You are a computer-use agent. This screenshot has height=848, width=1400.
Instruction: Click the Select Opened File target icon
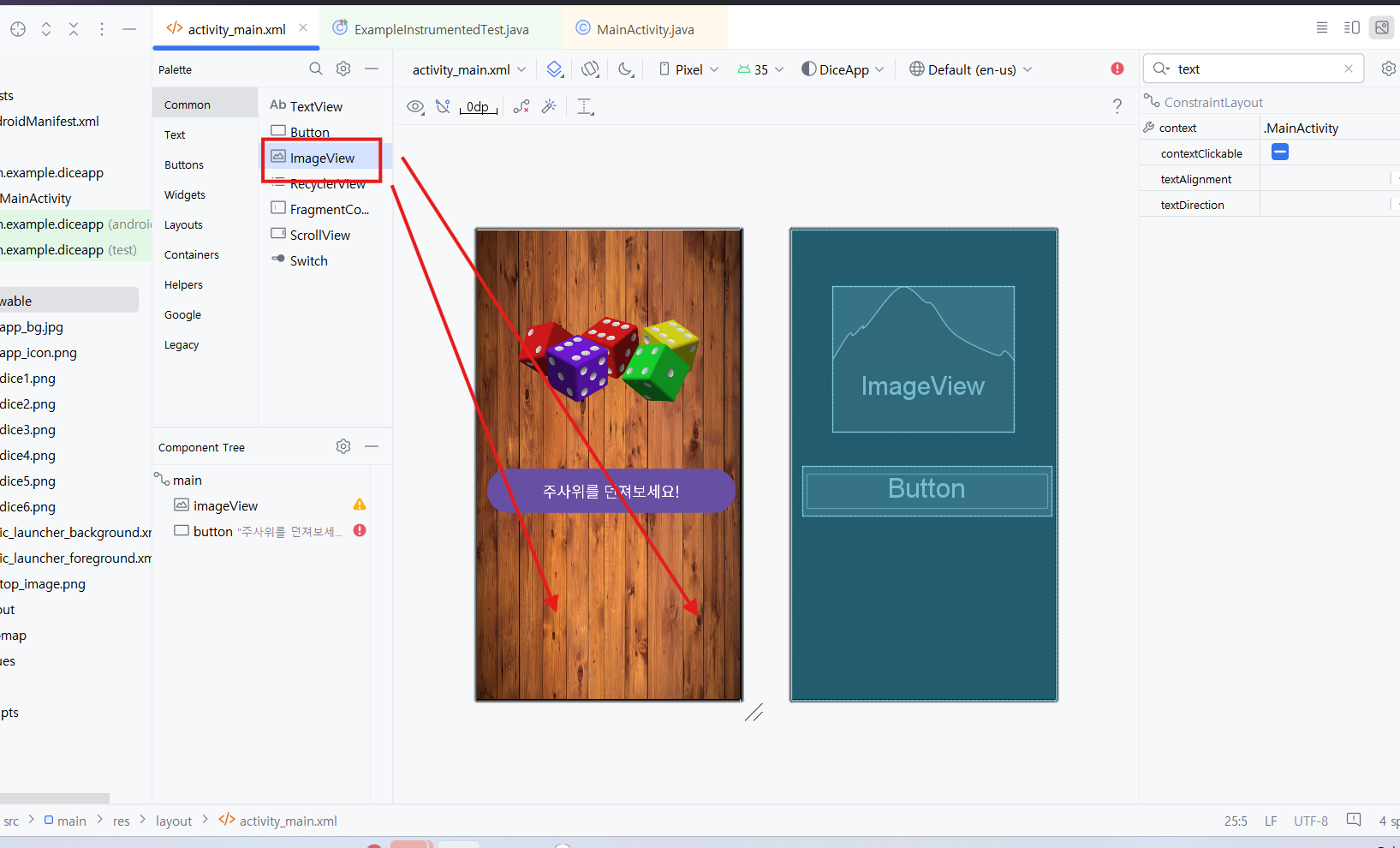coord(18,29)
